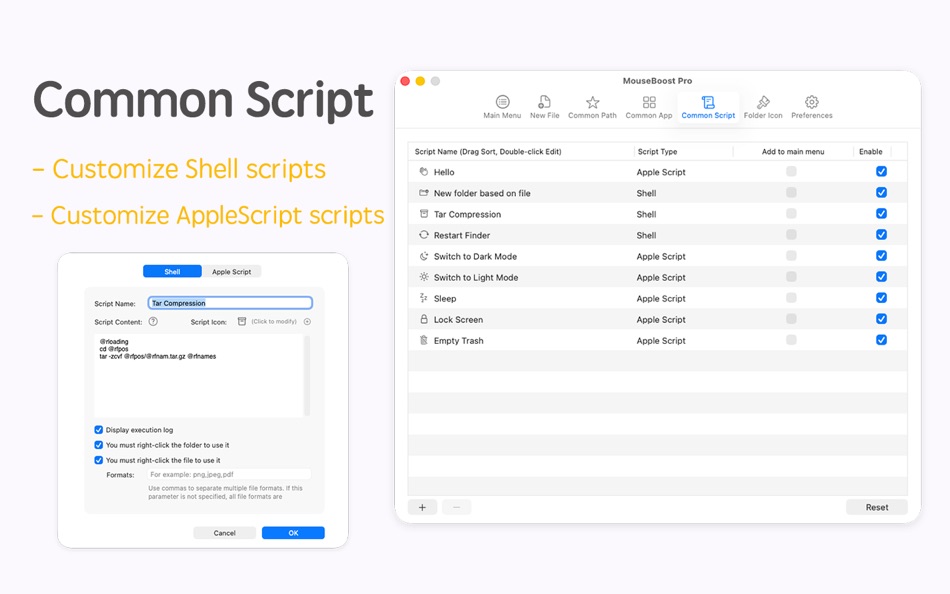Toggle must right-click the file checkbox

coord(98,460)
